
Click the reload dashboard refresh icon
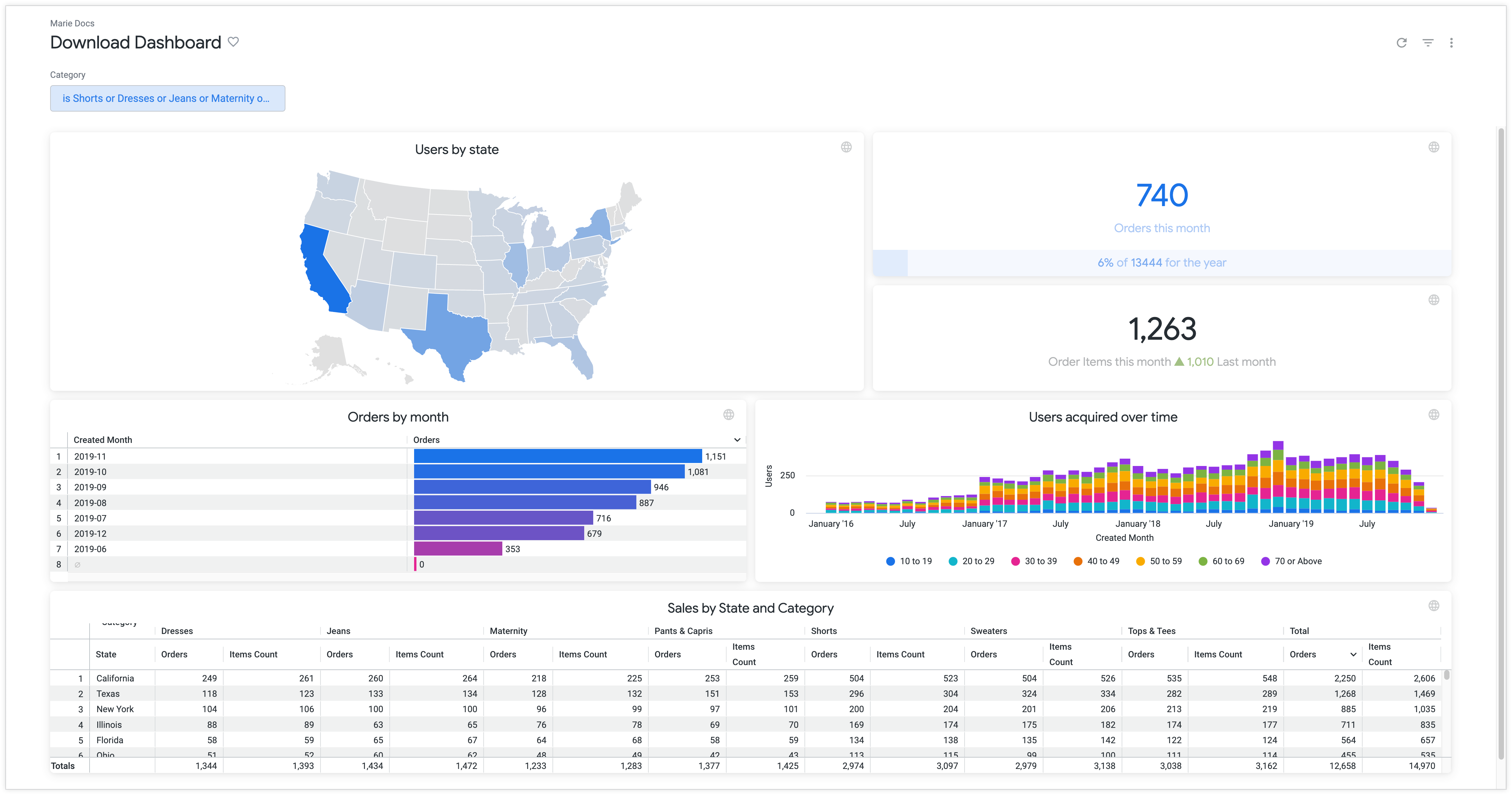click(1401, 43)
